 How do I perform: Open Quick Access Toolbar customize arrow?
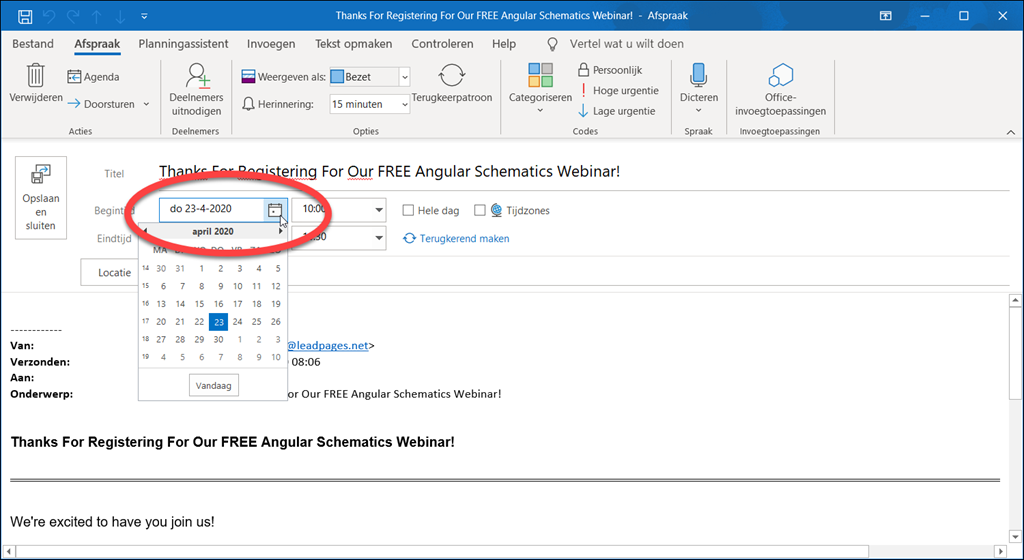click(x=144, y=16)
